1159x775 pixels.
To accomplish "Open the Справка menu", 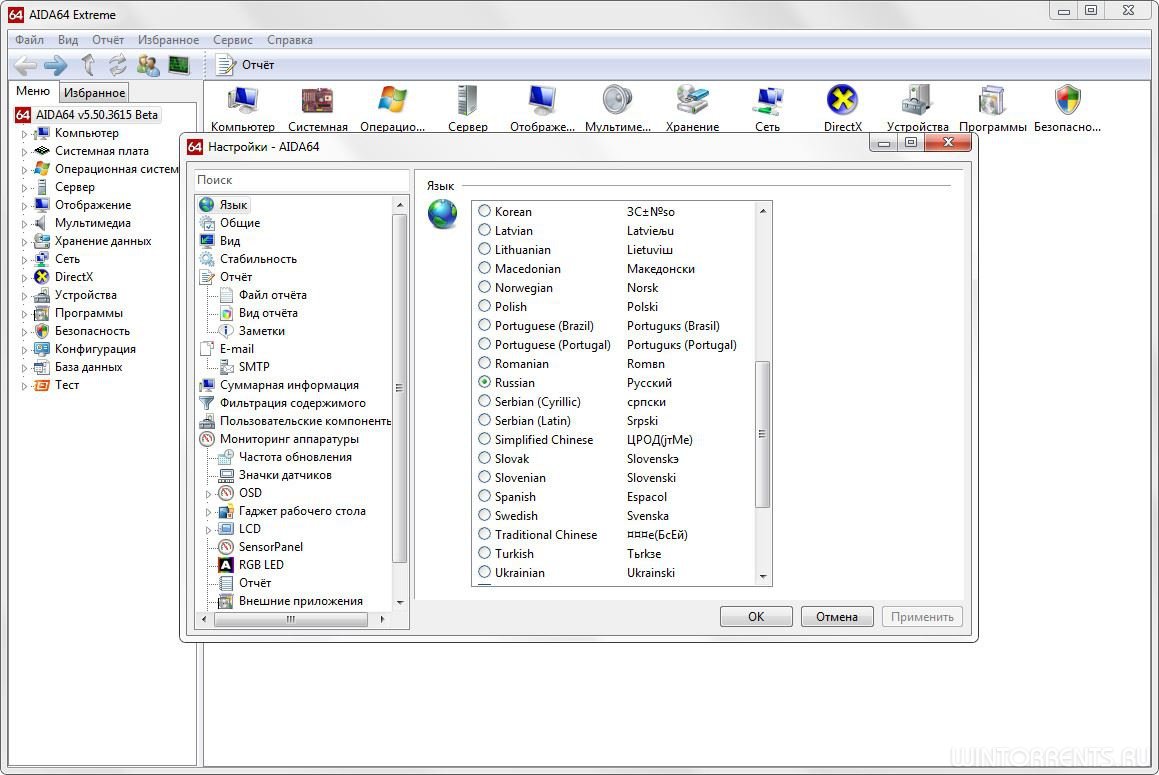I will click(x=290, y=40).
